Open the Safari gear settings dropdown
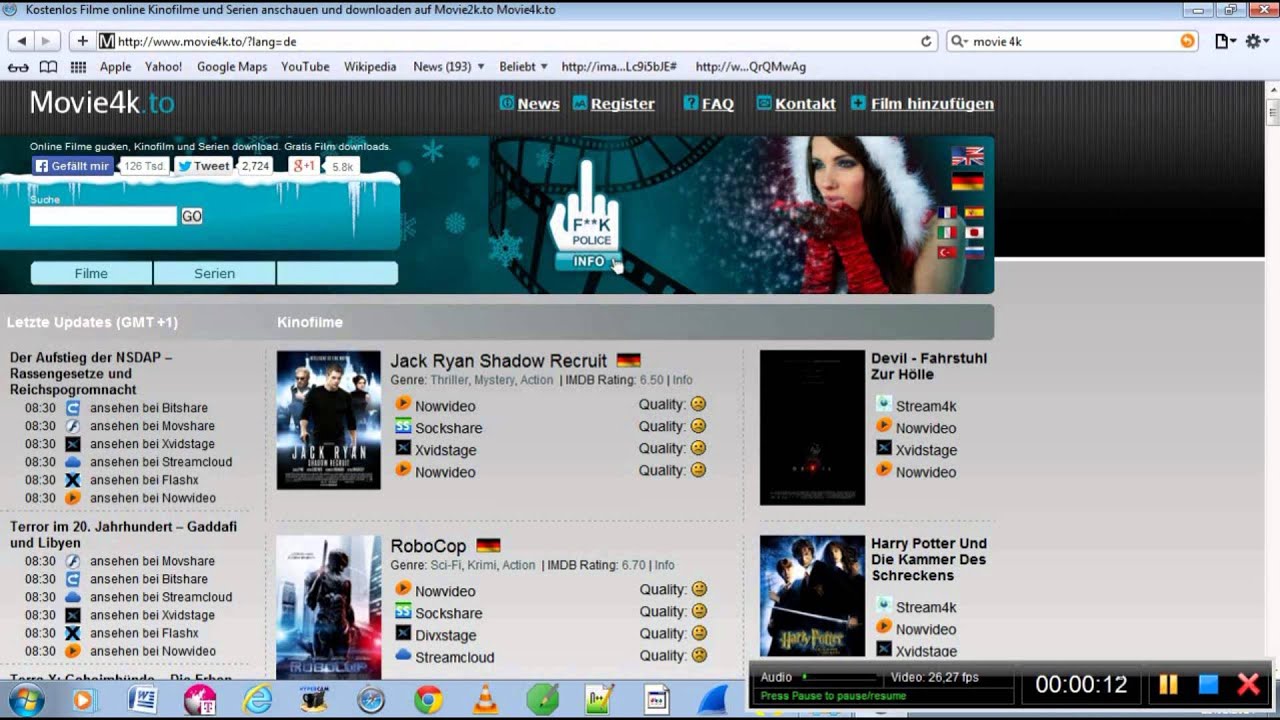Screen dimensions: 1280x720 pos(1257,41)
